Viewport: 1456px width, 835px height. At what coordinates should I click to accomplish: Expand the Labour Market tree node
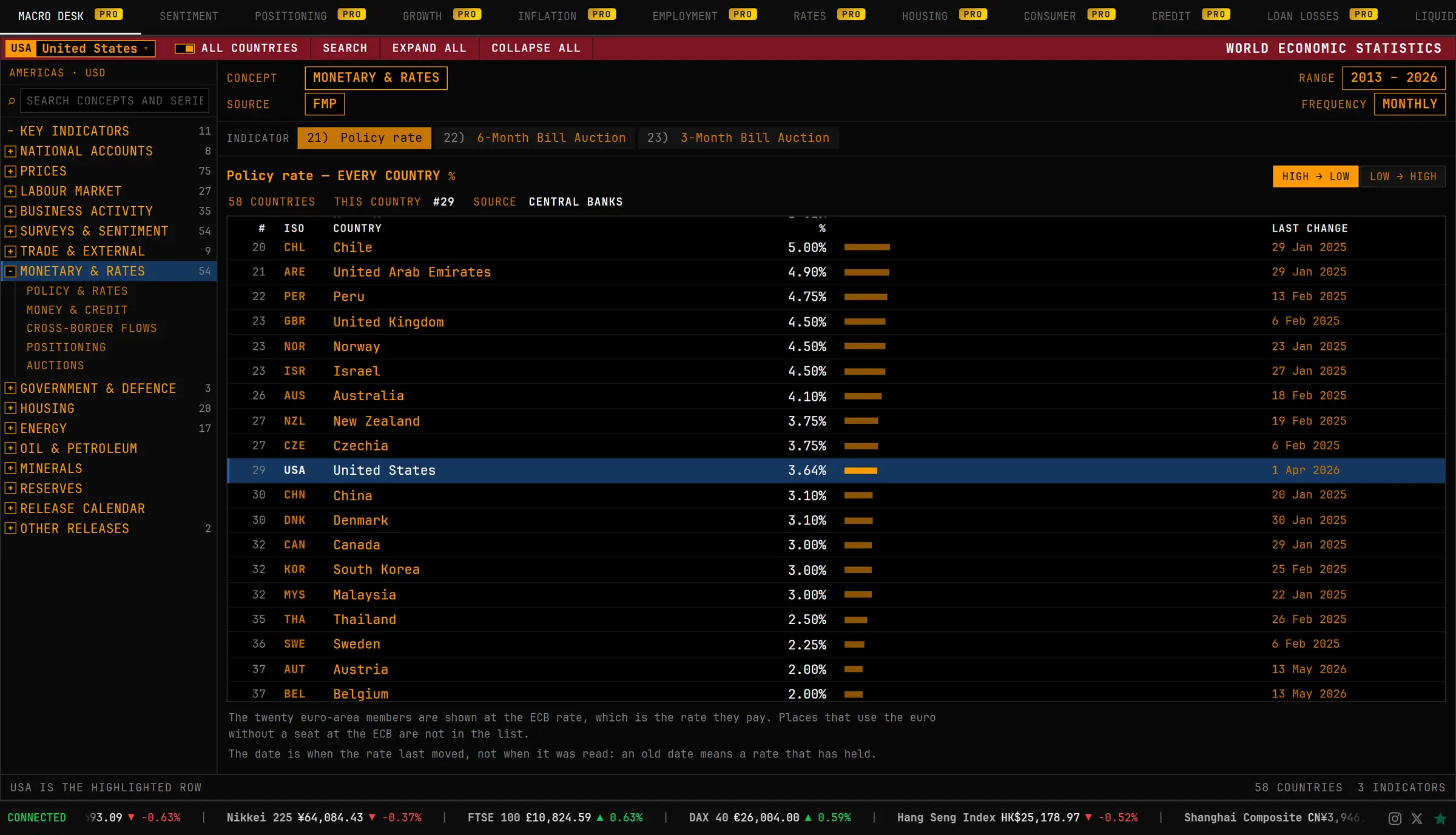(x=10, y=191)
